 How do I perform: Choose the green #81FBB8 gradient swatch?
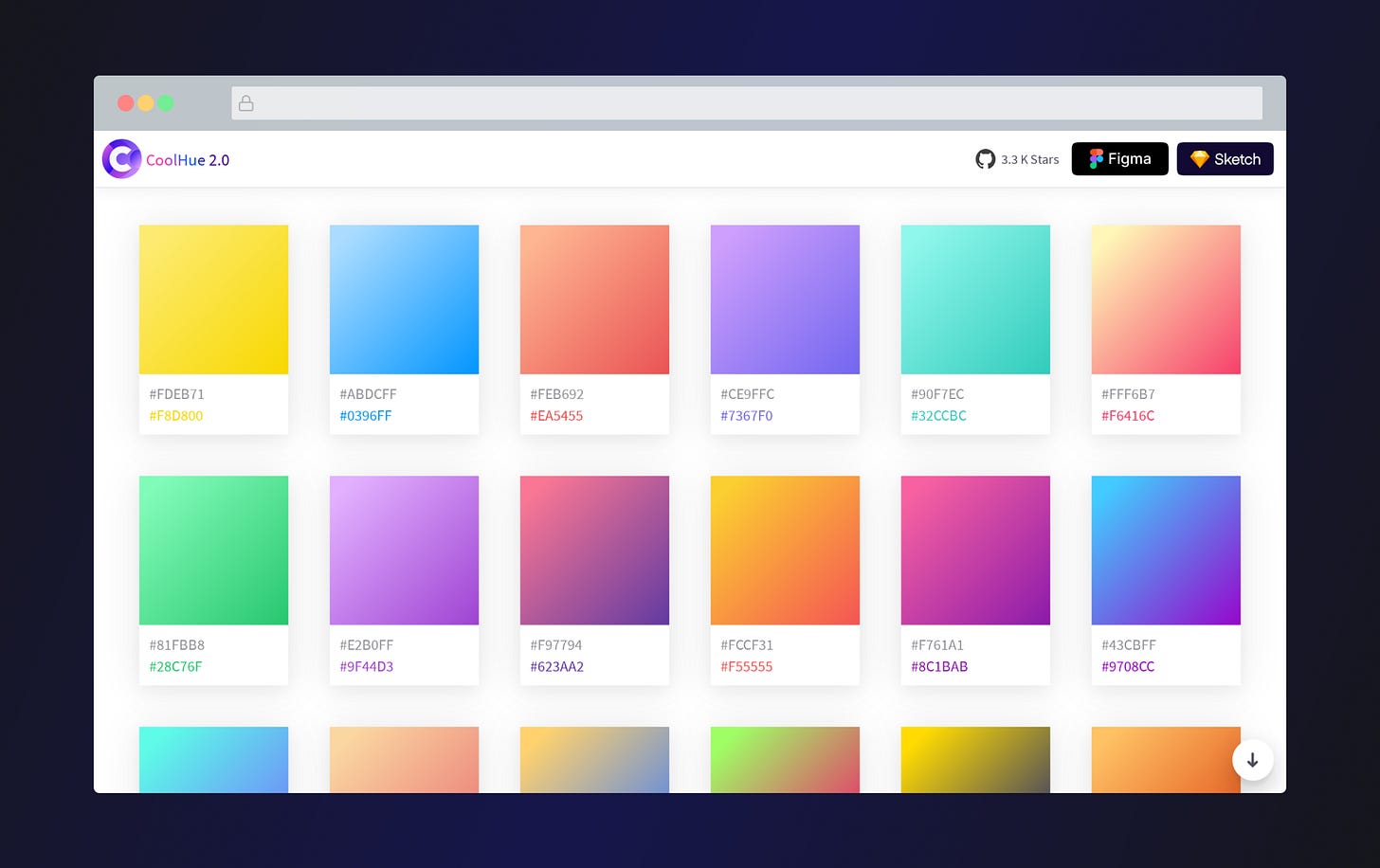pyautogui.click(x=214, y=551)
